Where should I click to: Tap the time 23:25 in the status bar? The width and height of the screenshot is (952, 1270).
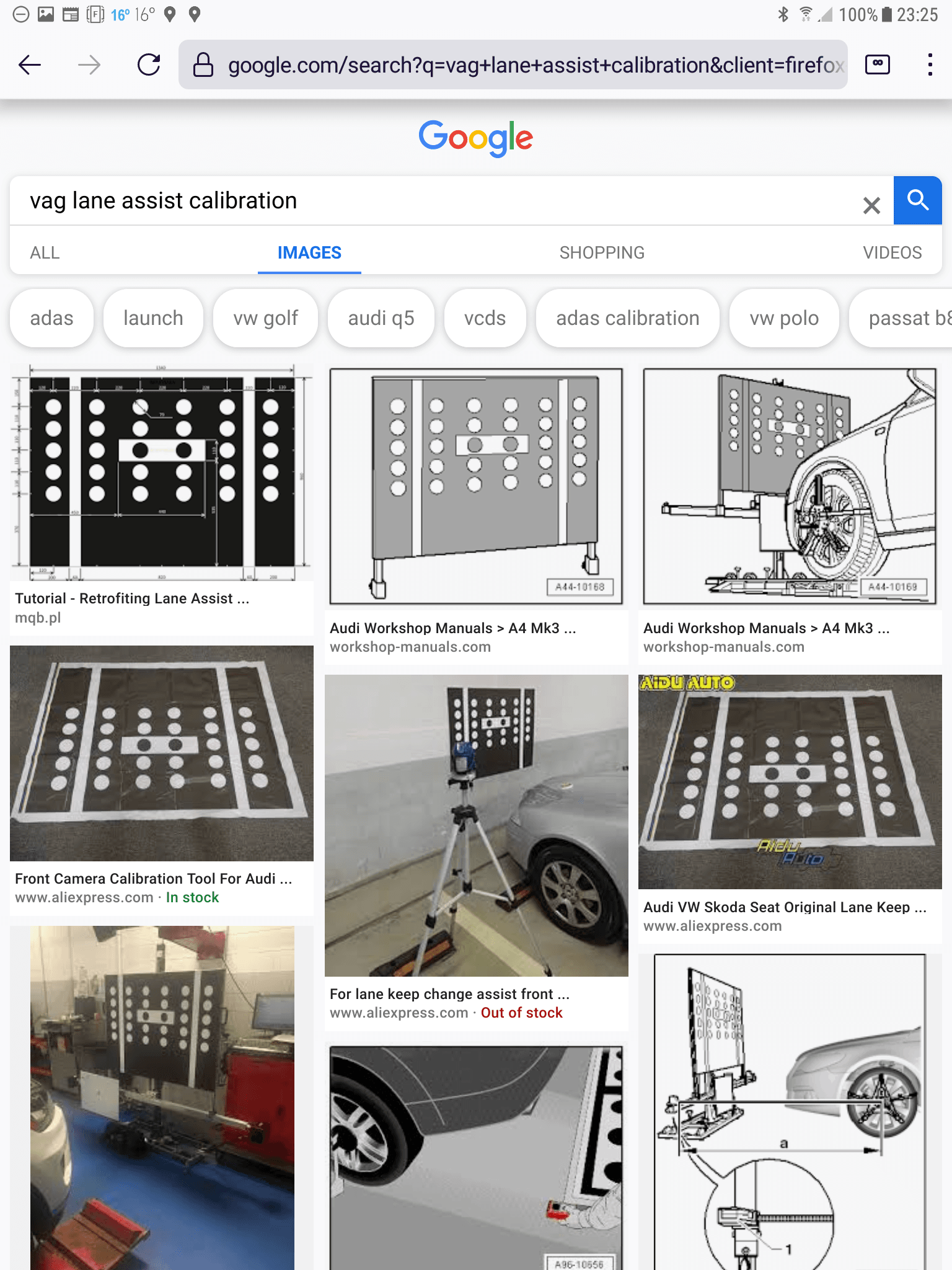click(x=917, y=14)
